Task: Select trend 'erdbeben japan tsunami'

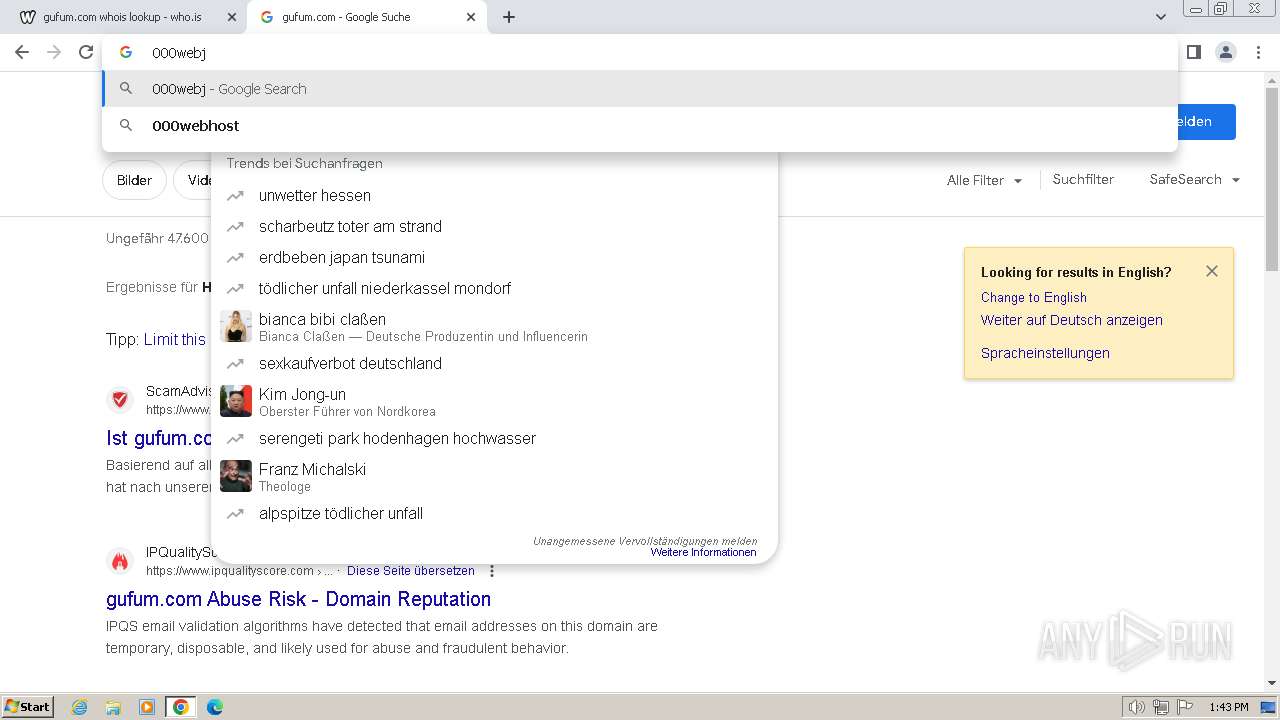Action: (342, 258)
